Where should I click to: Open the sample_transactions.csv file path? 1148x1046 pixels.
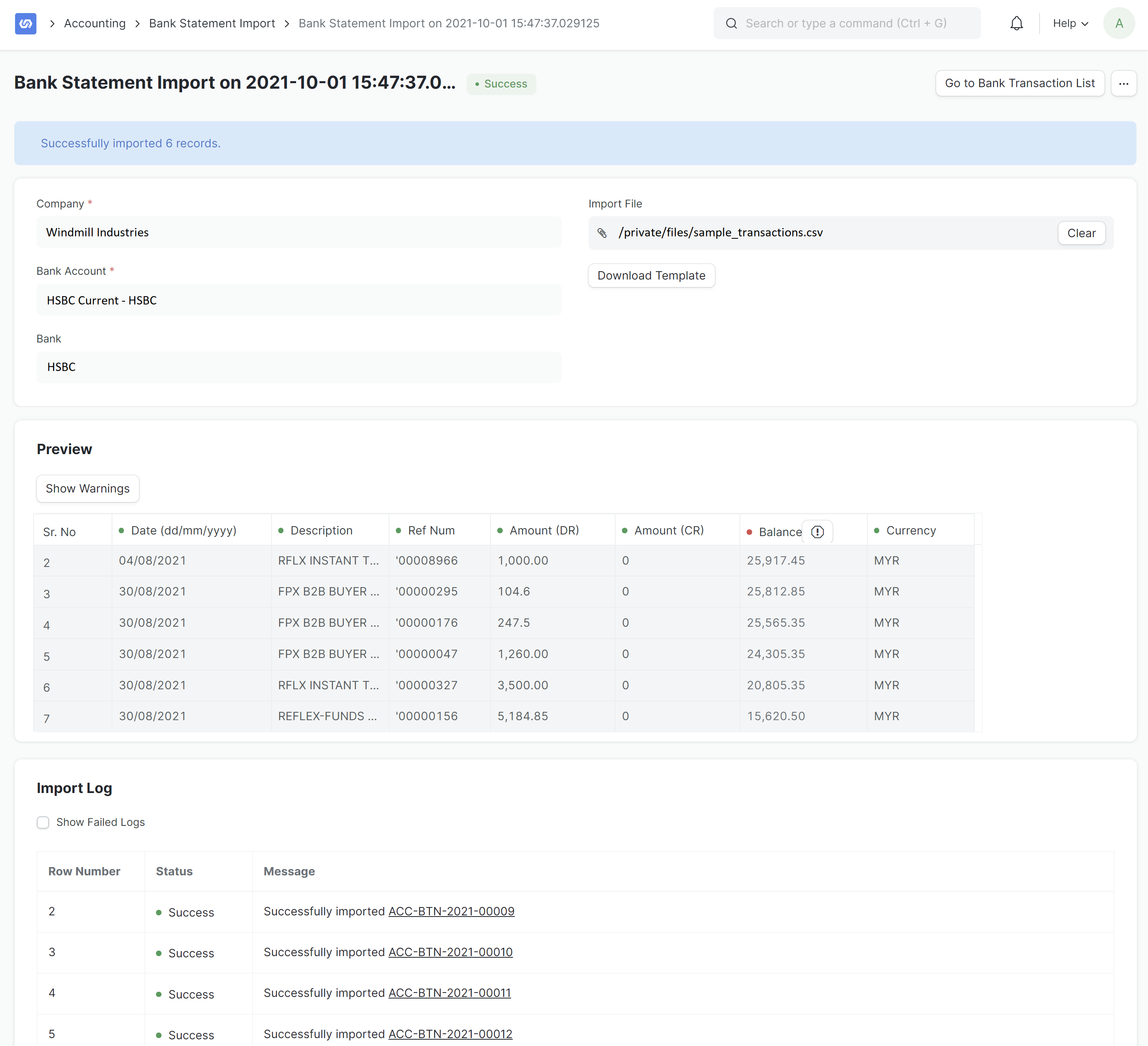[720, 232]
